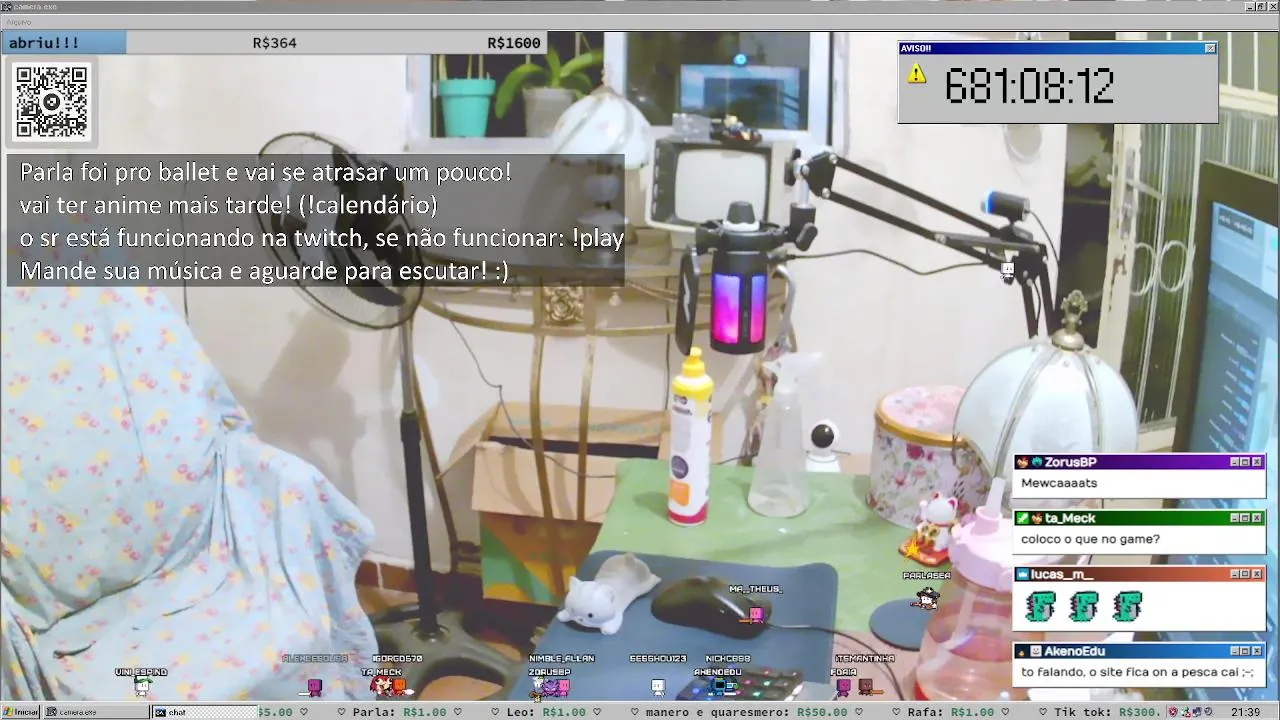The width and height of the screenshot is (1280, 720).
Task: Click the ITSMANTINHA avatar label
Action: (x=865, y=659)
